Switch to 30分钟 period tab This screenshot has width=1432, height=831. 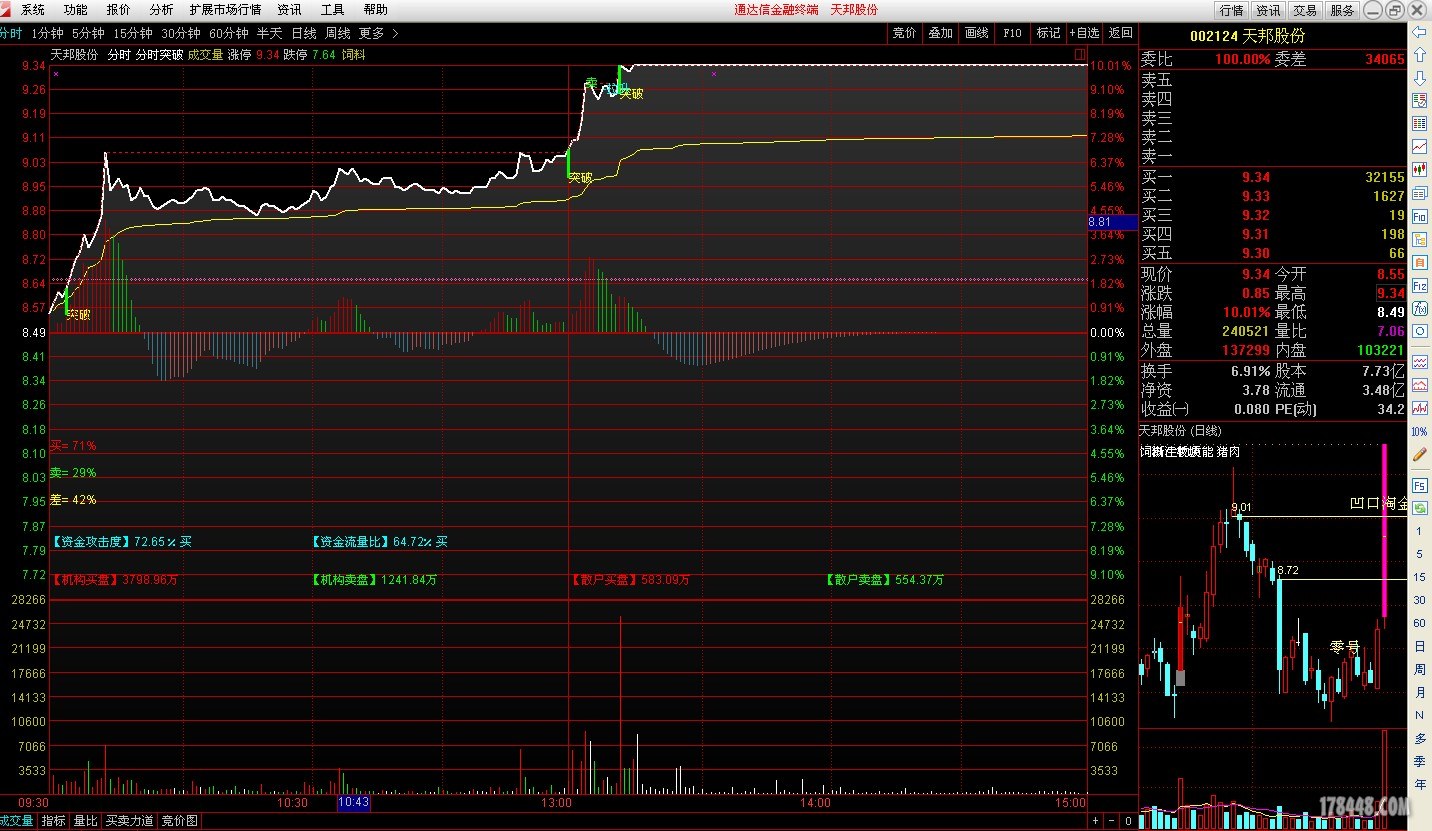[181, 33]
